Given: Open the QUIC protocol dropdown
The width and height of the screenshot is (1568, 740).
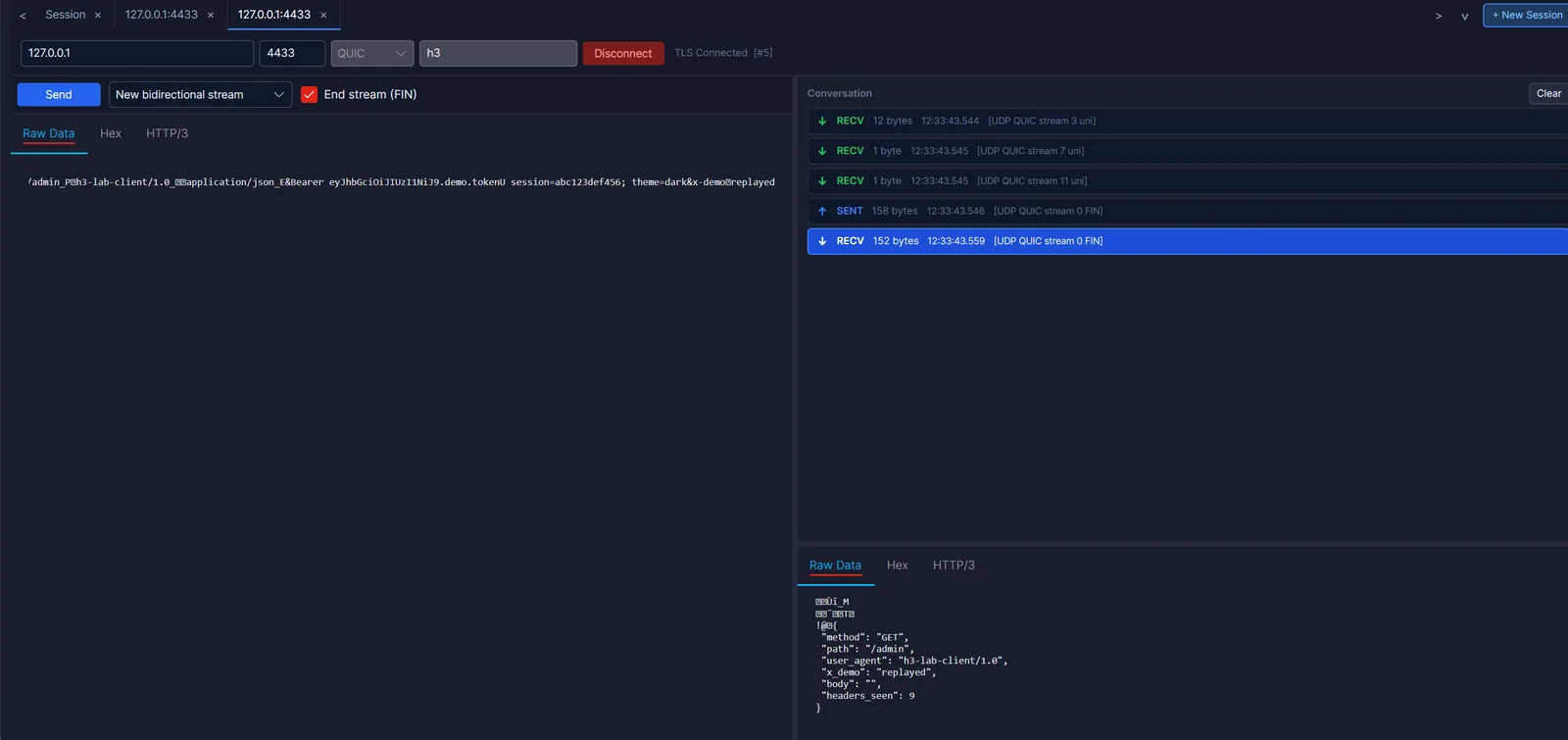Looking at the screenshot, I should 372,53.
